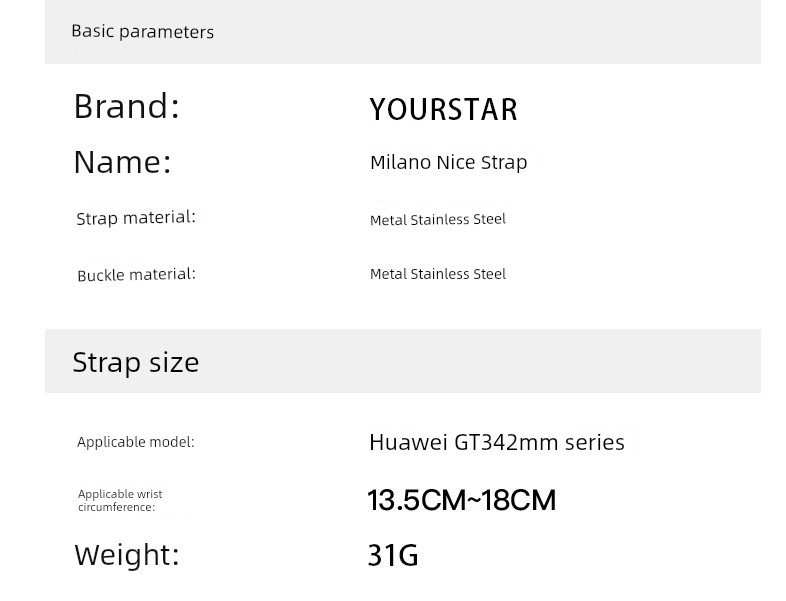Click the word series after GT342mm
786x601 pixels.
[594, 443]
